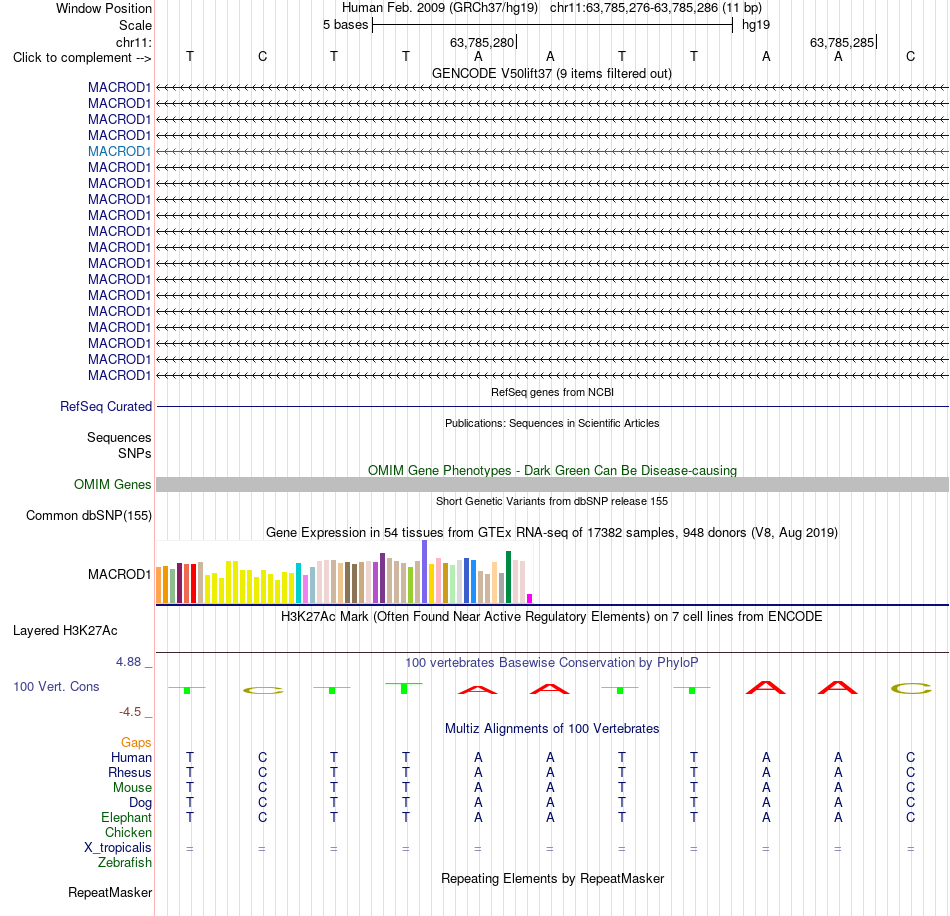Viewport: 950px width, 916px height.
Task: Open "100 vertebrates Basewise Conservation by PhyloP" title
Action: click(x=552, y=663)
